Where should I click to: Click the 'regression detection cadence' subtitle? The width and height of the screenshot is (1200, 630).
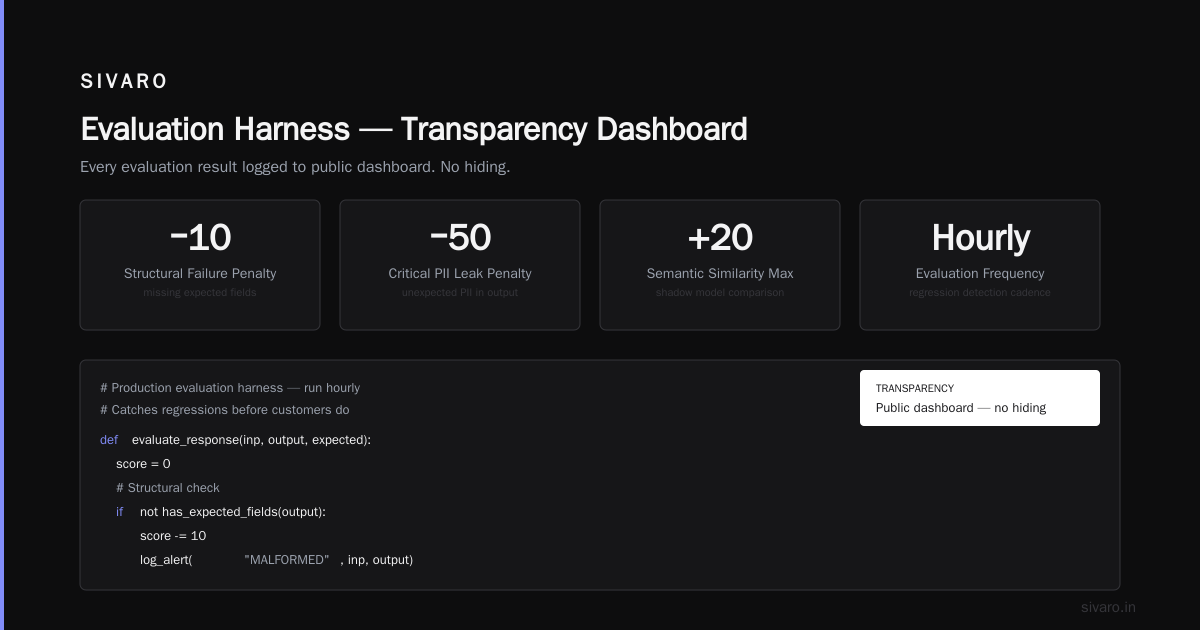coord(980,293)
